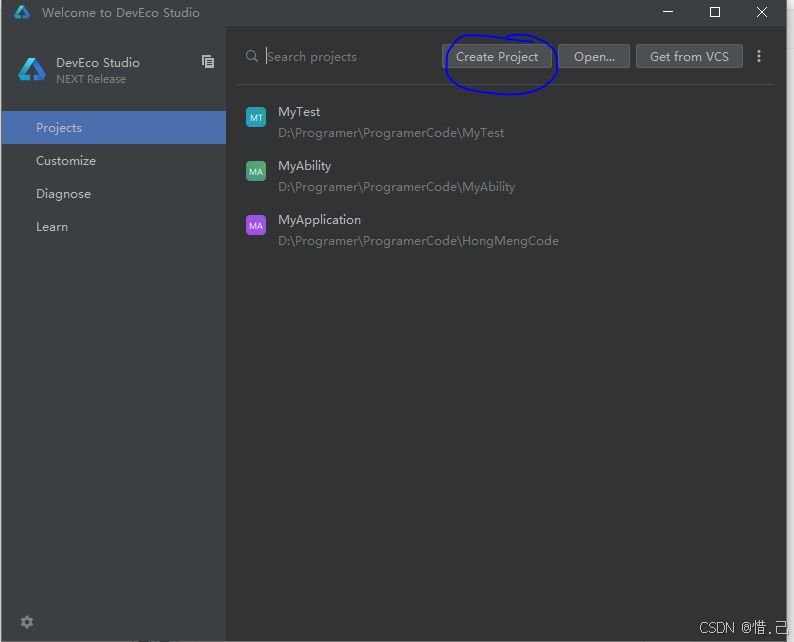Switch to the Customize tab

click(x=113, y=160)
